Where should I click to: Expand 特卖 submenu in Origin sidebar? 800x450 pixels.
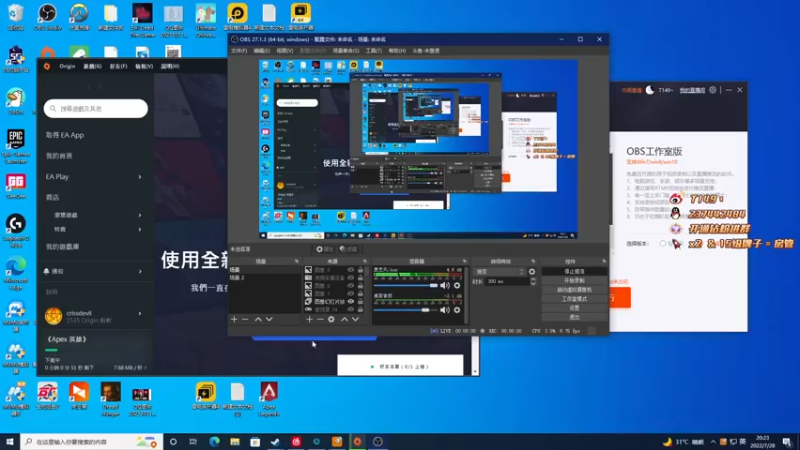140,230
